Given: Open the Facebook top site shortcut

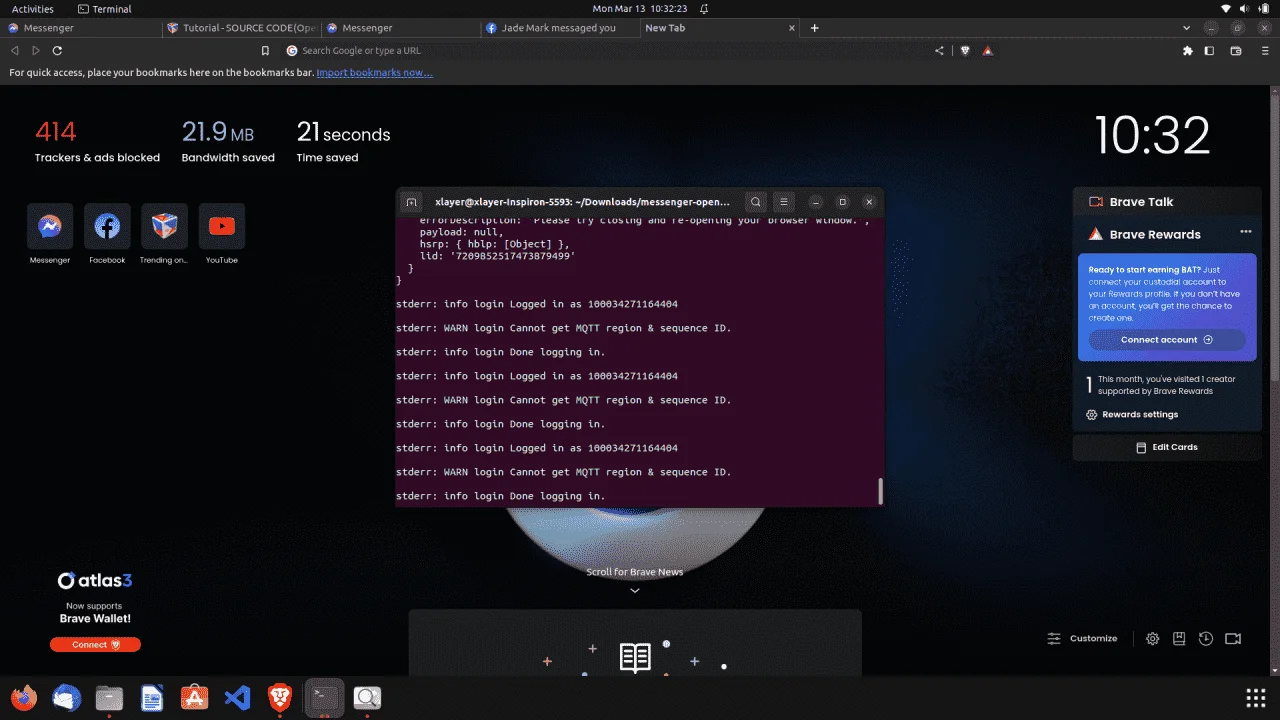Looking at the screenshot, I should tap(107, 227).
